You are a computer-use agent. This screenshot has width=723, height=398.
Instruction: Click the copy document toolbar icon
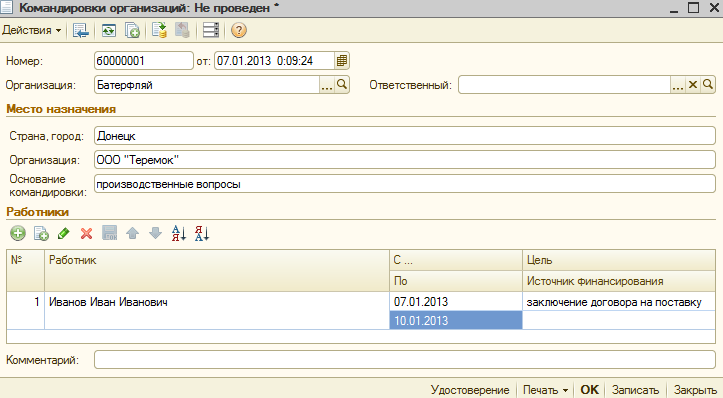(x=133, y=30)
